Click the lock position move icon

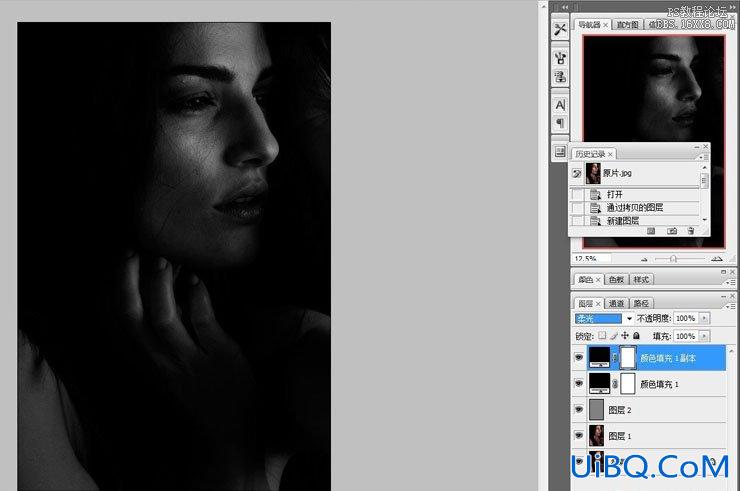pyautogui.click(x=625, y=336)
